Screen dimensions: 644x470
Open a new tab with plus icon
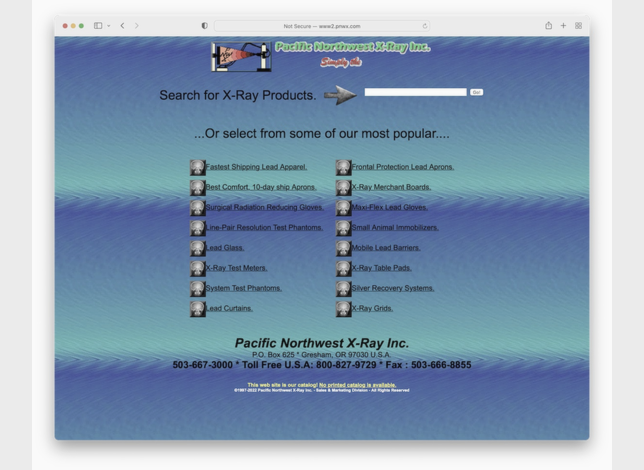(563, 26)
